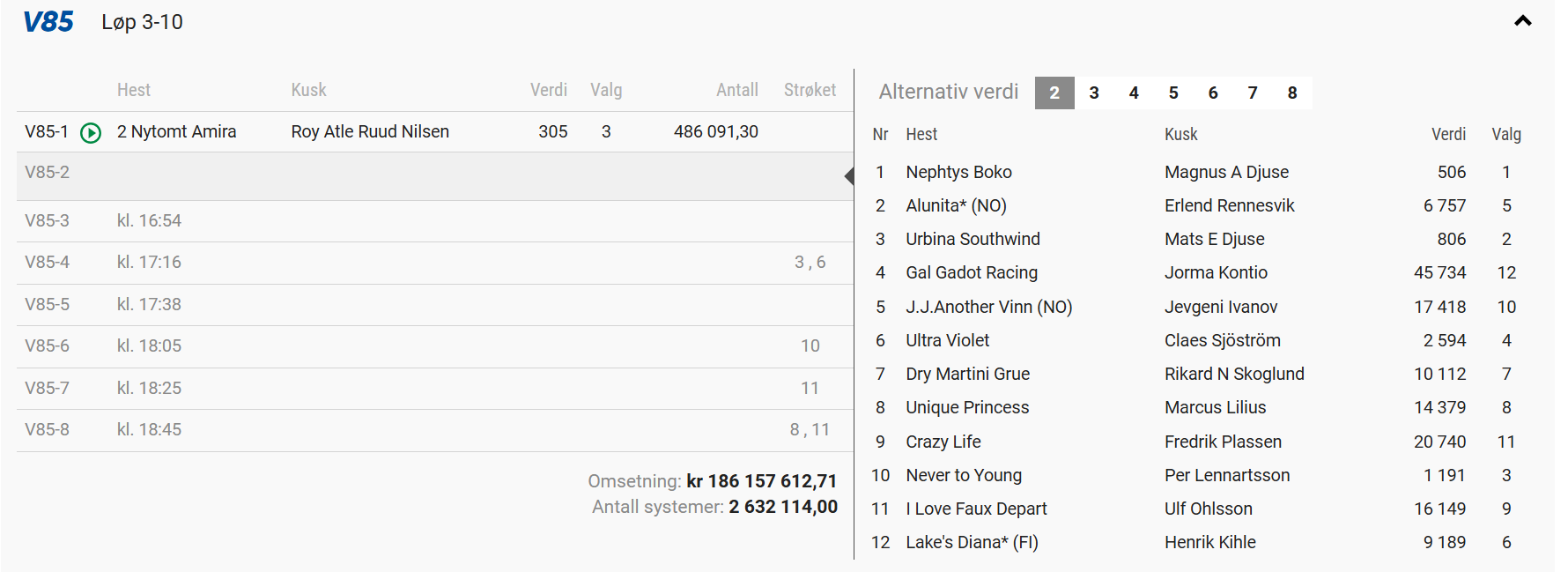Click the Verdi column header in alternatives
1568x572 pixels.
click(1448, 134)
